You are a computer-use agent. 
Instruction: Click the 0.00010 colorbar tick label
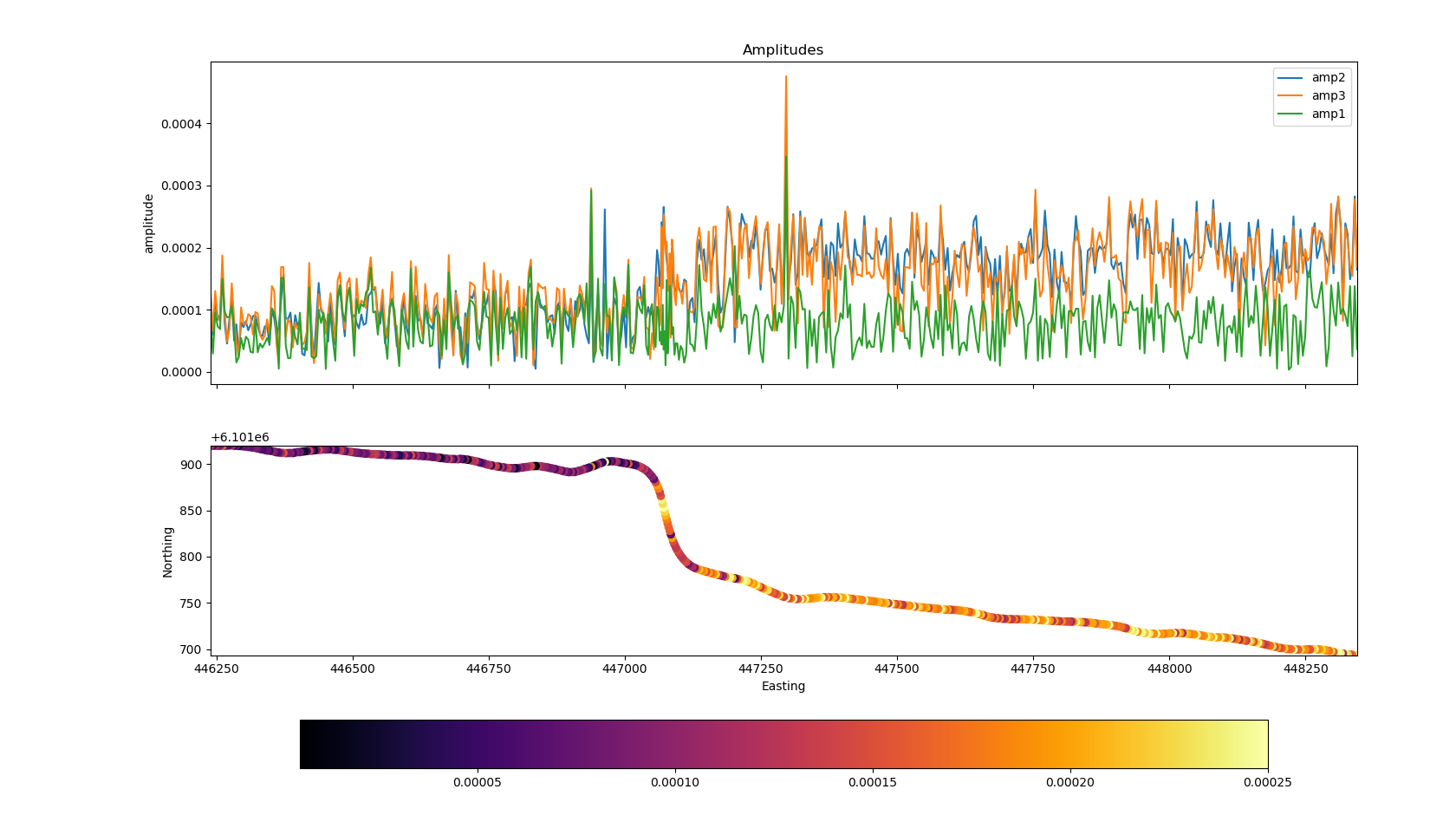(x=675, y=783)
